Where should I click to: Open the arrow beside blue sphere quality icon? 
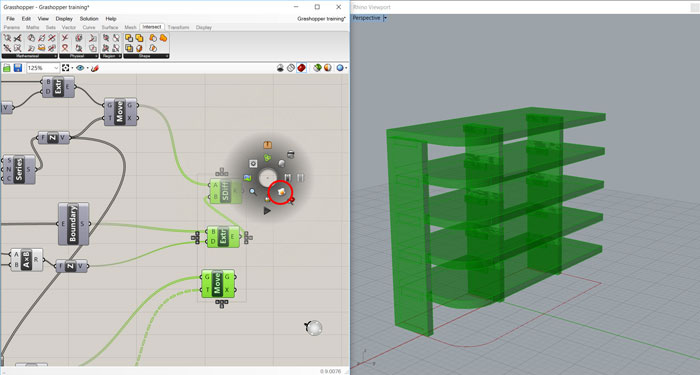tap(346, 68)
